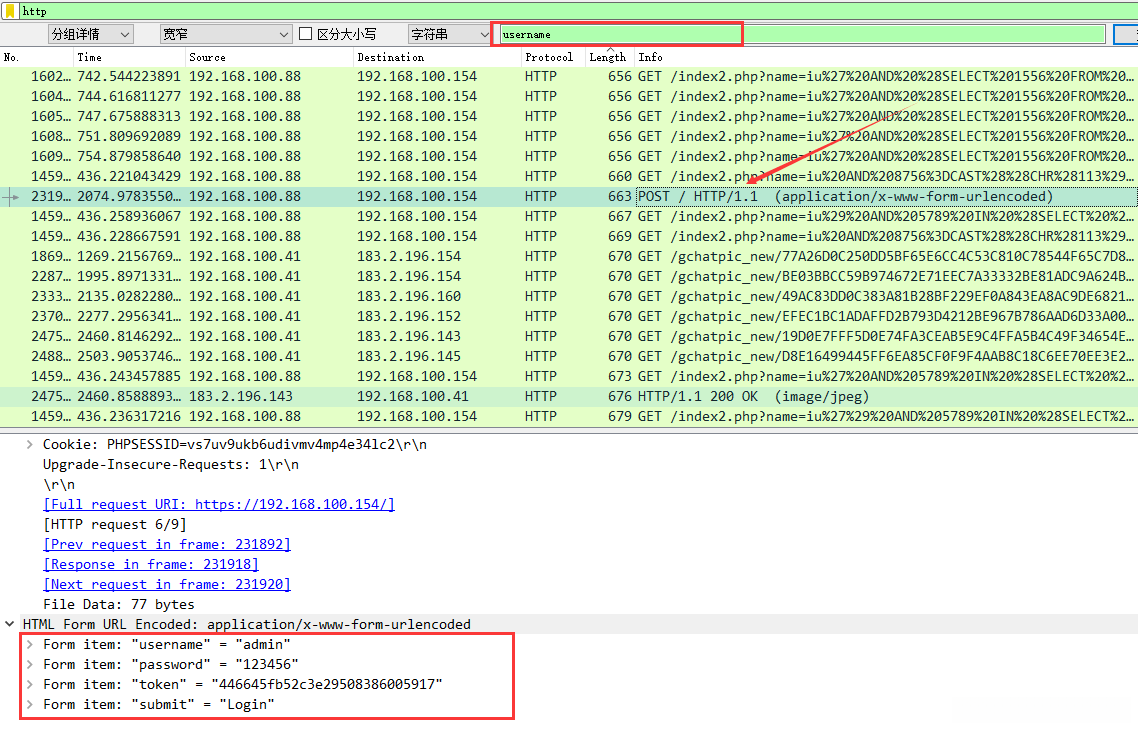This screenshot has height=729, width=1138.
Task: Toggle the 区分大小写 checkbox
Action: click(x=306, y=34)
